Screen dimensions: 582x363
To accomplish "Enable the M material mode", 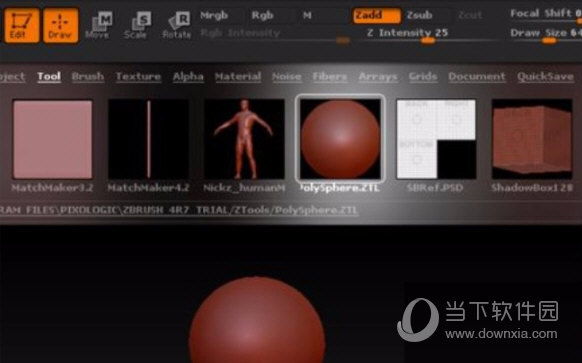I will (x=307, y=16).
